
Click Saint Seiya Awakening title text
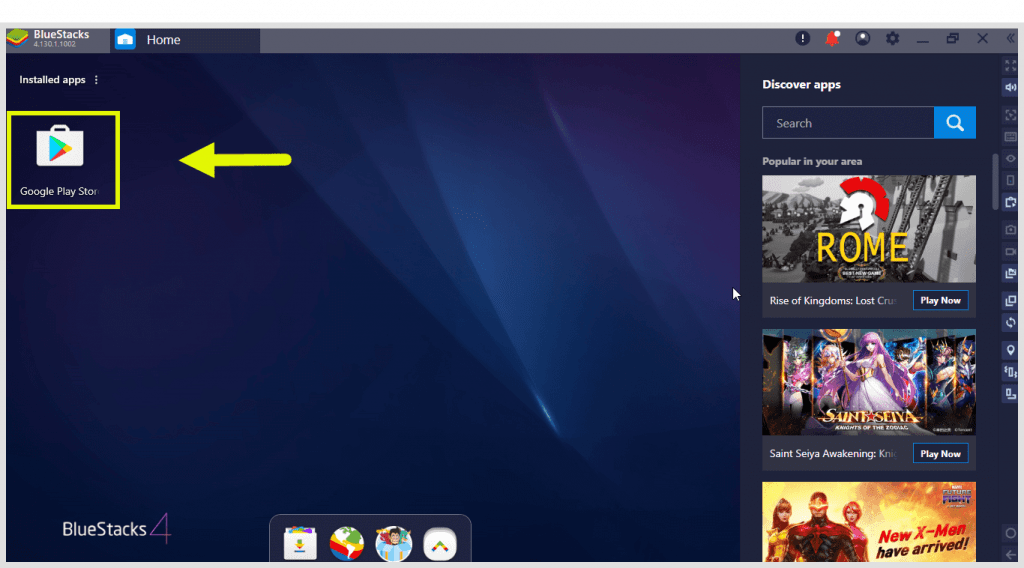pos(833,454)
